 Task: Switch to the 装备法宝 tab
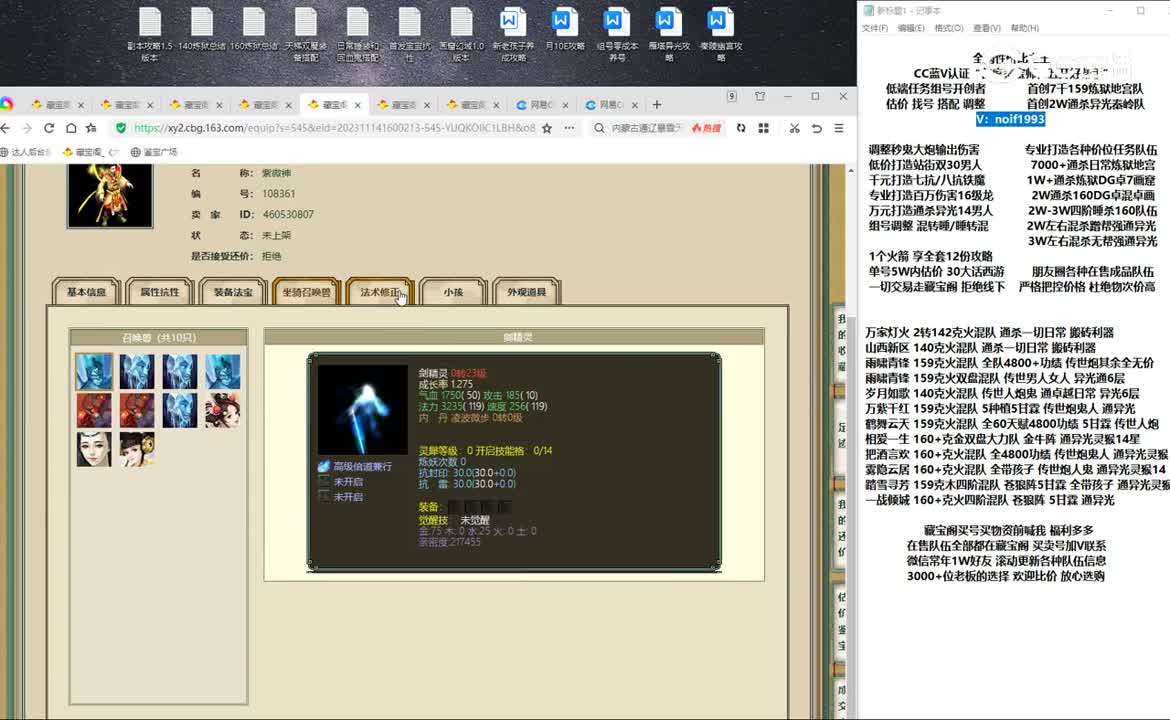click(x=233, y=292)
